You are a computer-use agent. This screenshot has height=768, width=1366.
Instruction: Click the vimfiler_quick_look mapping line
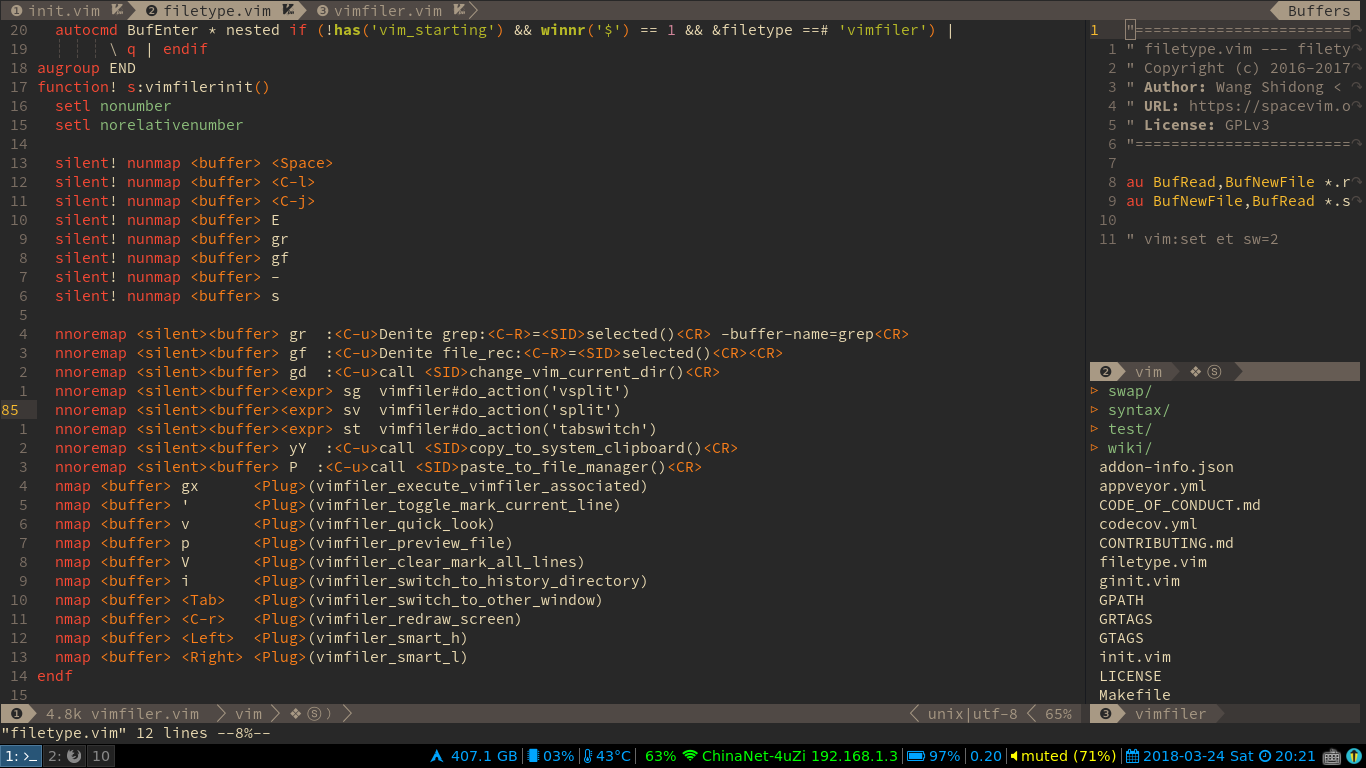point(275,524)
